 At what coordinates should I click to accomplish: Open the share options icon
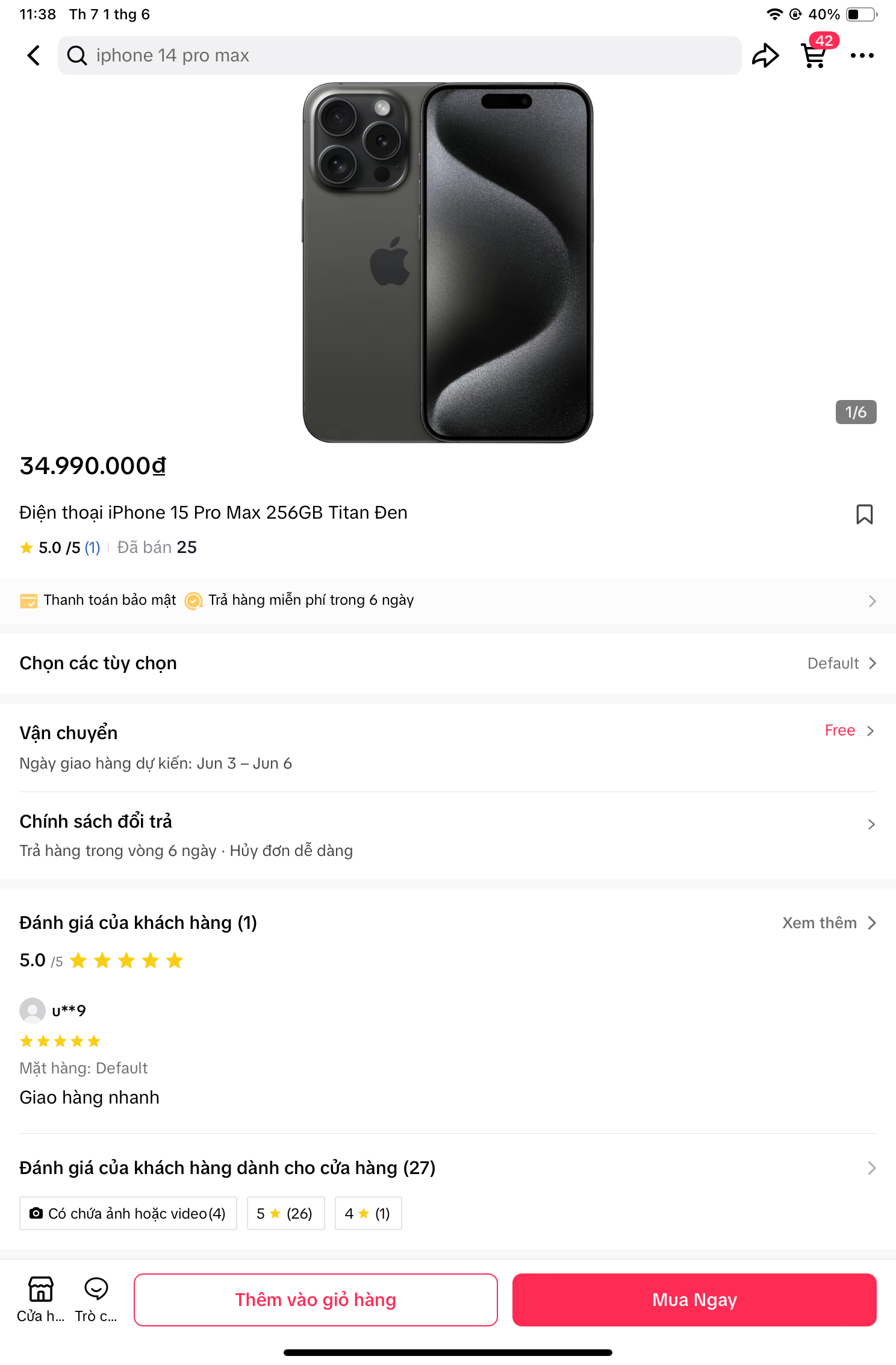click(765, 55)
